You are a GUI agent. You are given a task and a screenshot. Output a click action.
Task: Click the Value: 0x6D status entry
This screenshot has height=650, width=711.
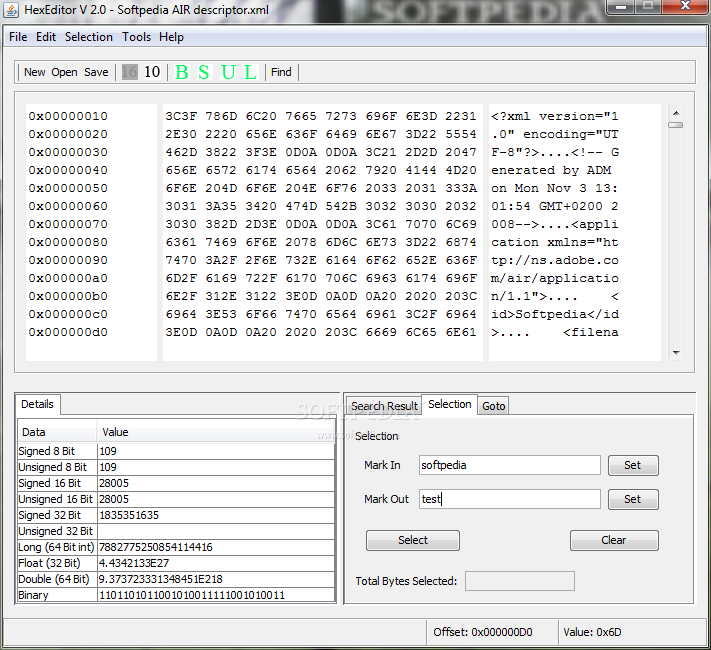(592, 632)
